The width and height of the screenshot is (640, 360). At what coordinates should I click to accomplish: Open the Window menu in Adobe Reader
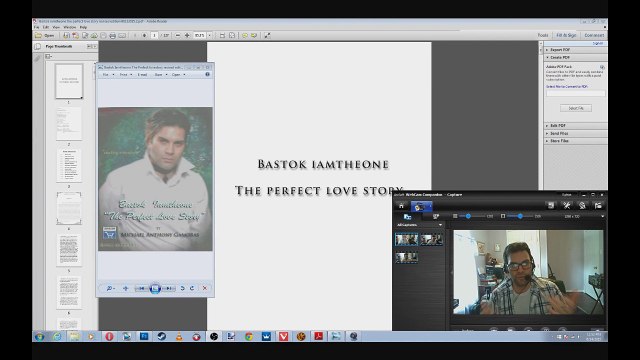coord(70,27)
